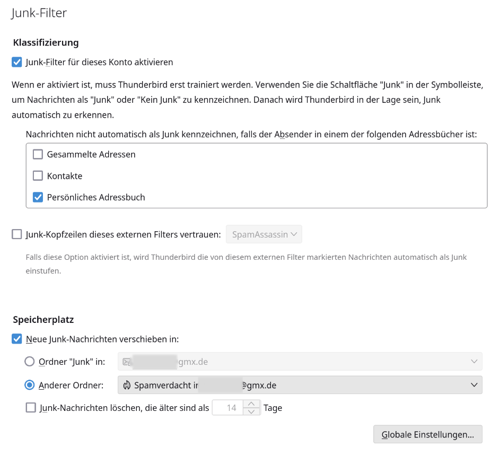
Task: Check the Gesammelte Adressen address book
Action: click(38, 154)
